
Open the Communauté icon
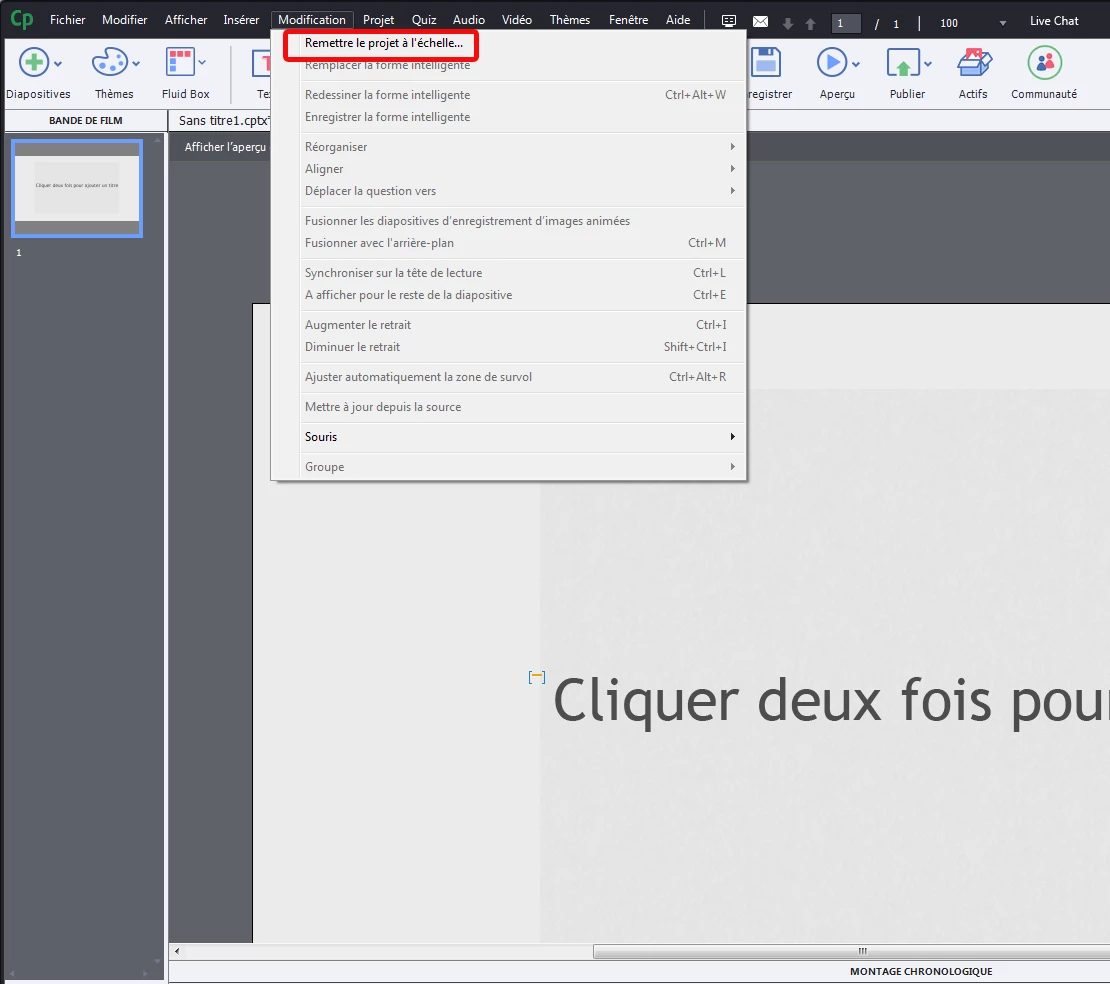click(1045, 62)
